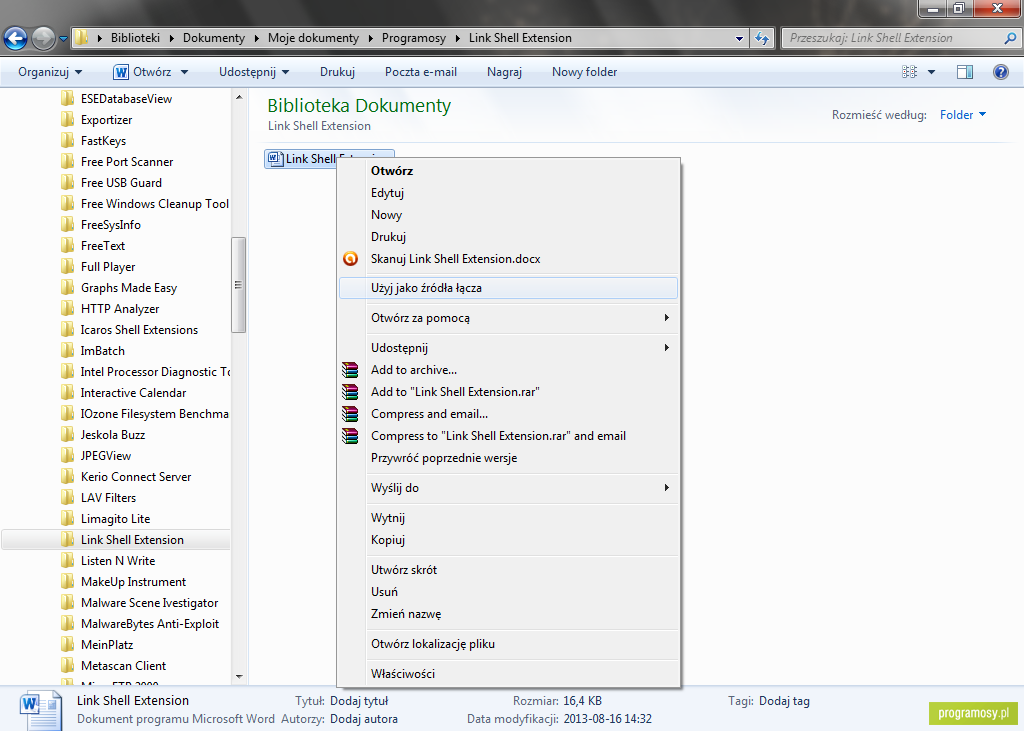Screen dimensions: 1024x731
Task: Click Dodaj tag in the details pane
Action: coord(784,701)
